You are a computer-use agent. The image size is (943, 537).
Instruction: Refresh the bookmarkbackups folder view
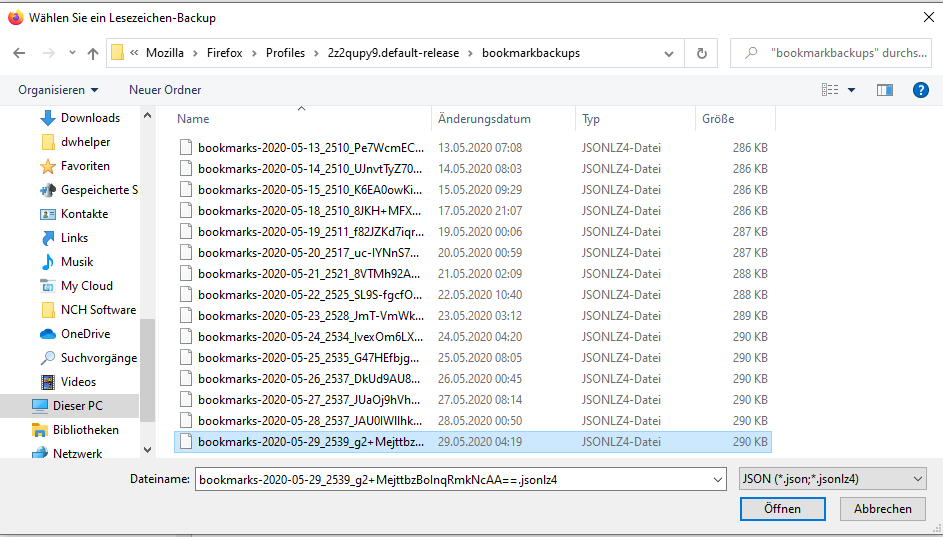701,53
